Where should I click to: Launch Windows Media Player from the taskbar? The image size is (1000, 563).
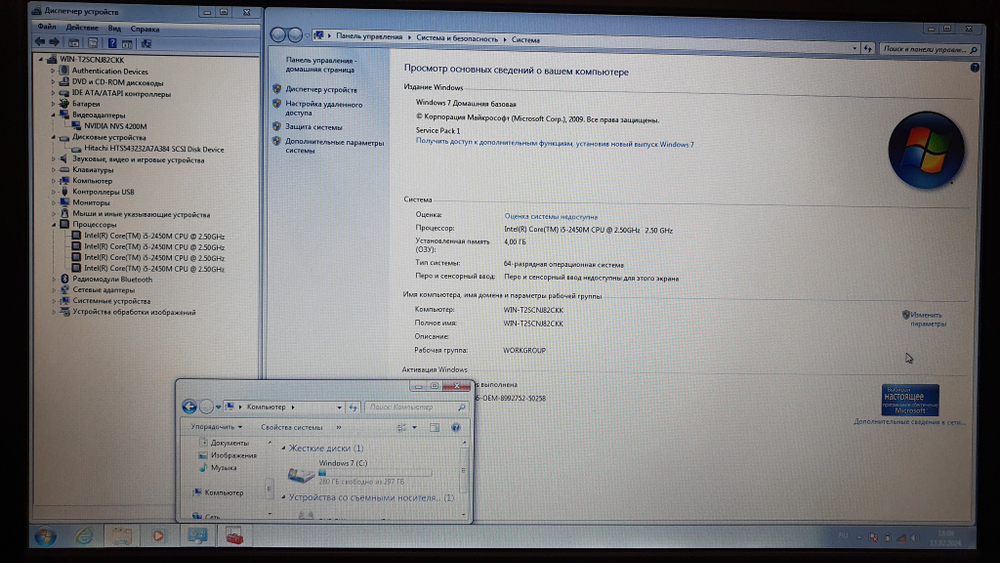pos(156,536)
